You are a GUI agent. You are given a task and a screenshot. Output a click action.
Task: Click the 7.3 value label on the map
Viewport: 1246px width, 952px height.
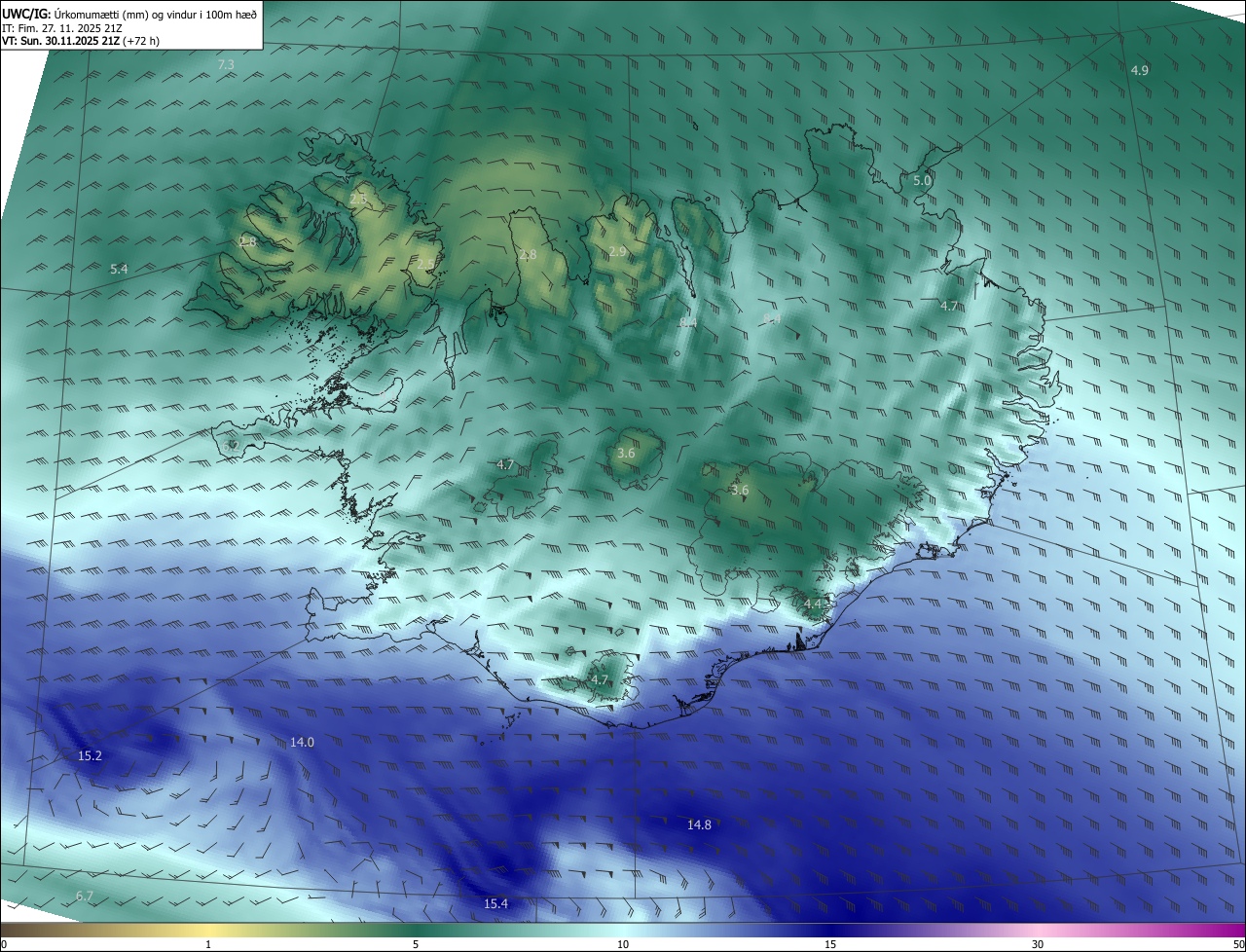tap(226, 64)
